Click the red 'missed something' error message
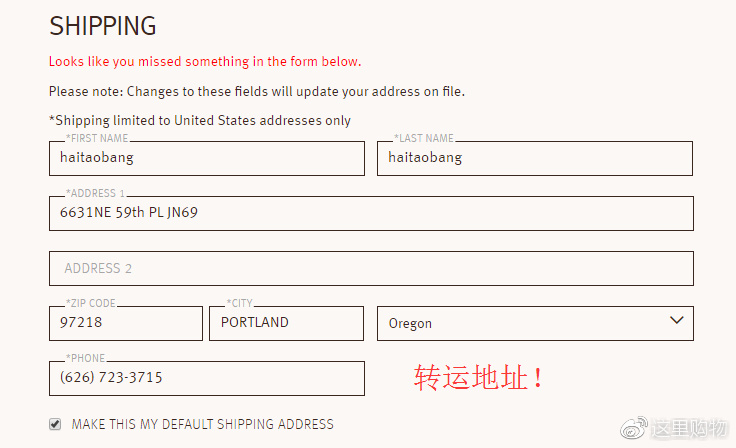Image resolution: width=736 pixels, height=448 pixels. click(x=205, y=62)
